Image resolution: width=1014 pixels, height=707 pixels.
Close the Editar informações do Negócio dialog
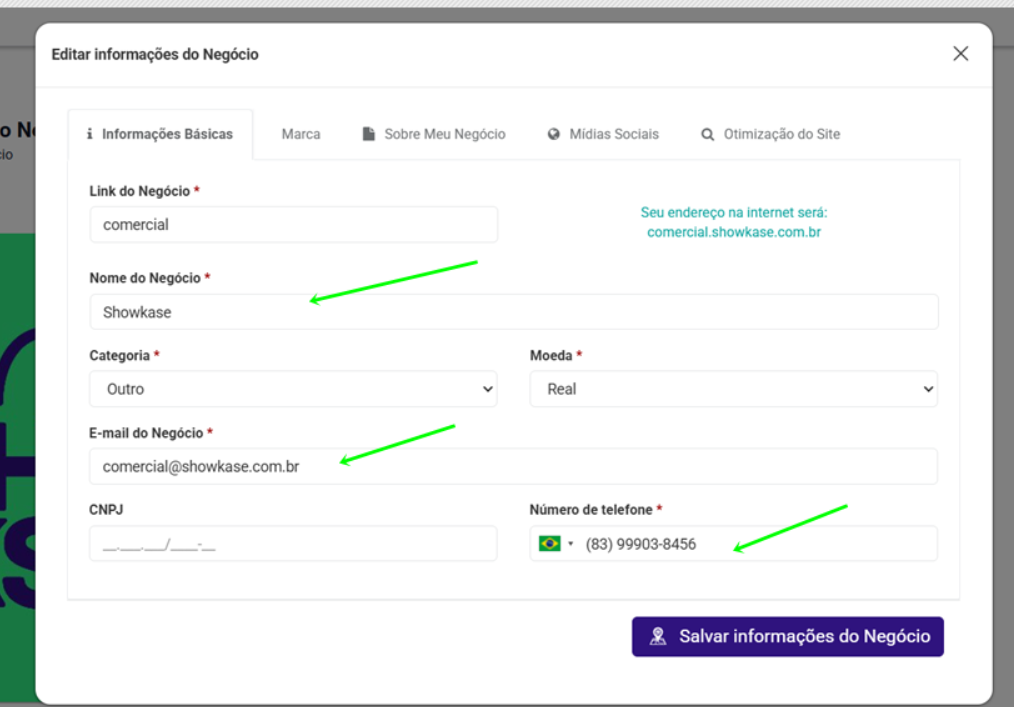[x=960, y=54]
